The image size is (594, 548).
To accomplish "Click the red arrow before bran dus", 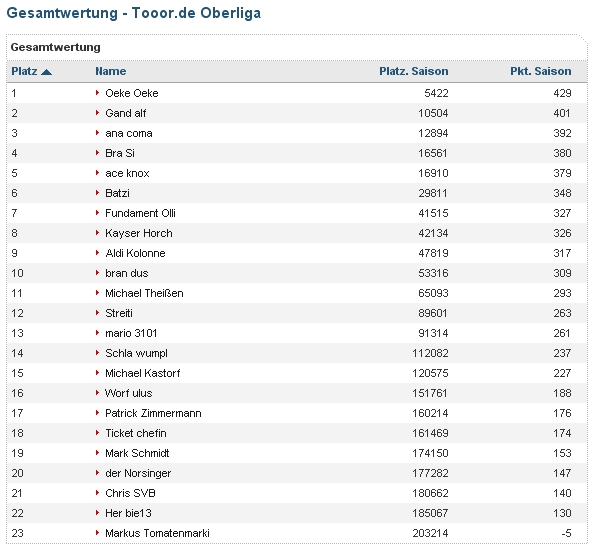I will (x=97, y=273).
